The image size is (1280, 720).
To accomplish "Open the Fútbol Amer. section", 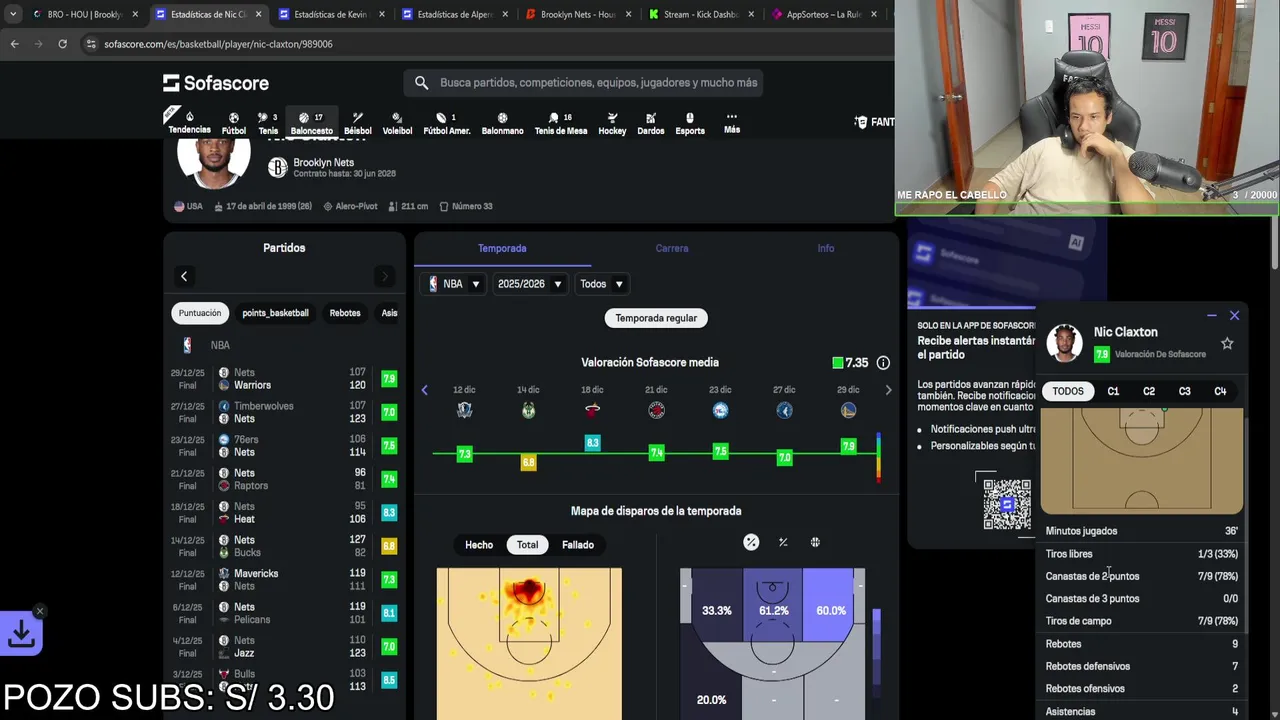I will click(x=446, y=123).
